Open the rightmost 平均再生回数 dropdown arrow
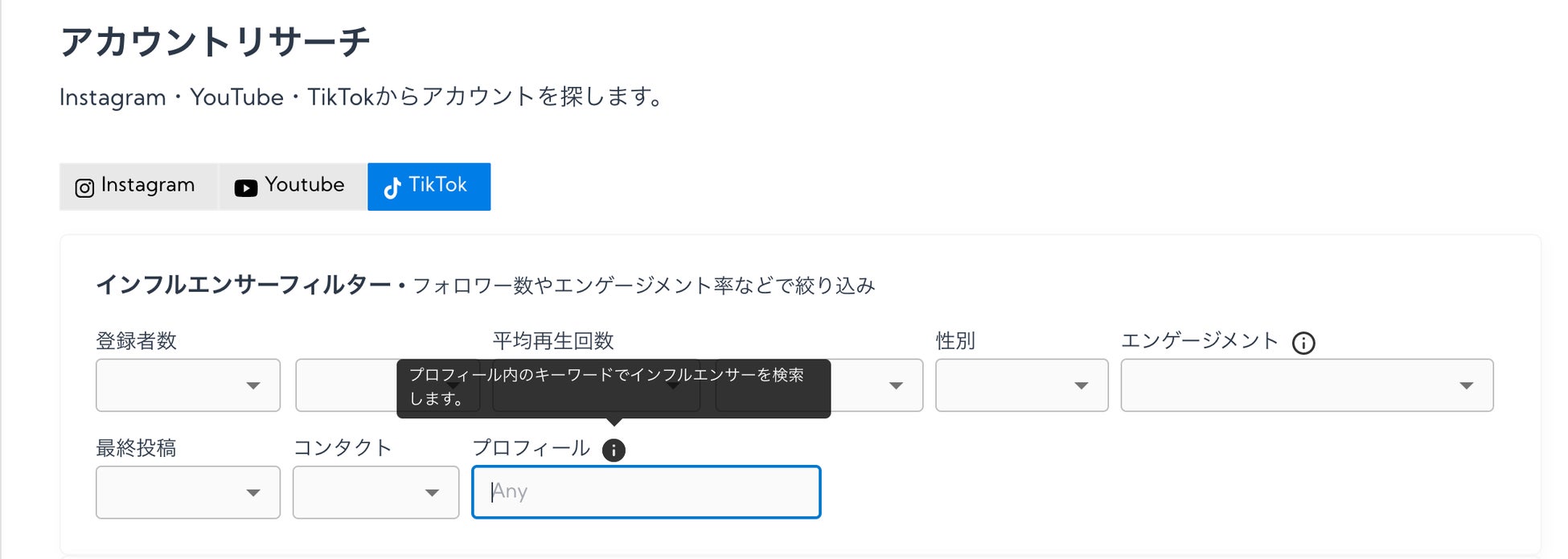The image size is (1568, 559). point(896,385)
